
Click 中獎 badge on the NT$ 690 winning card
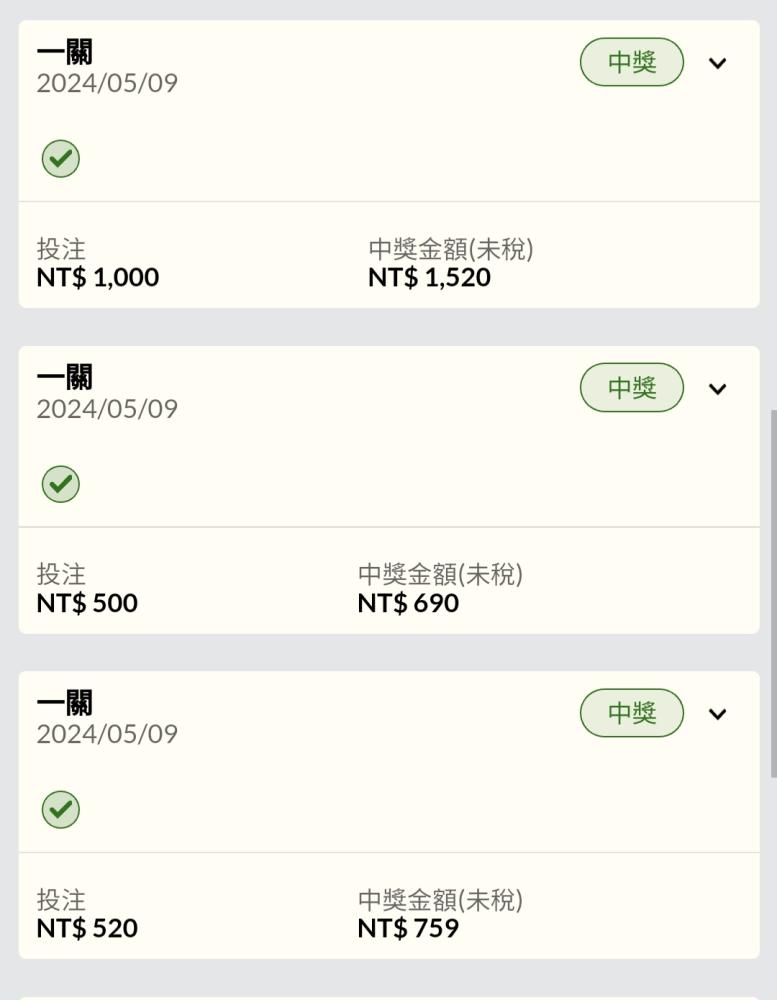(x=632, y=387)
